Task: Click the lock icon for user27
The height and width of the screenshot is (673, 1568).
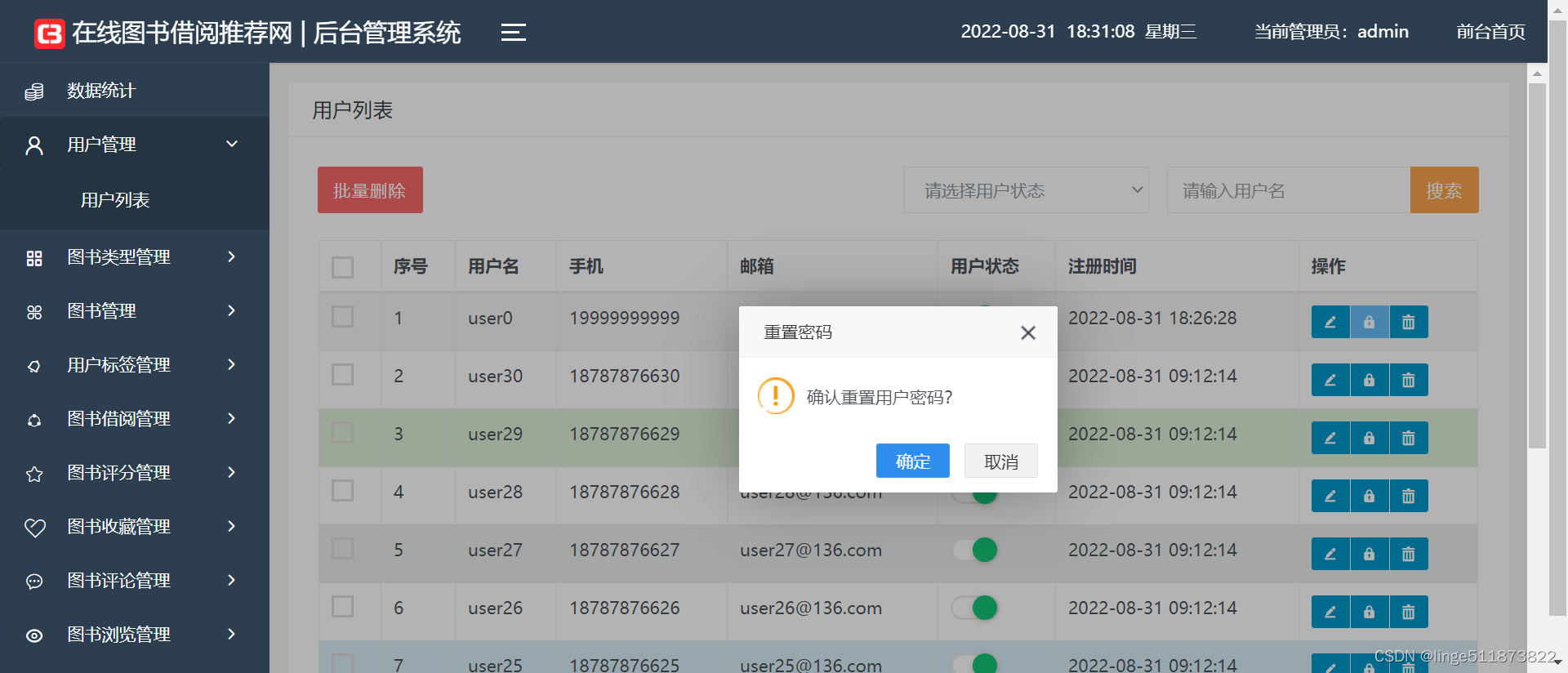Action: point(1370,554)
